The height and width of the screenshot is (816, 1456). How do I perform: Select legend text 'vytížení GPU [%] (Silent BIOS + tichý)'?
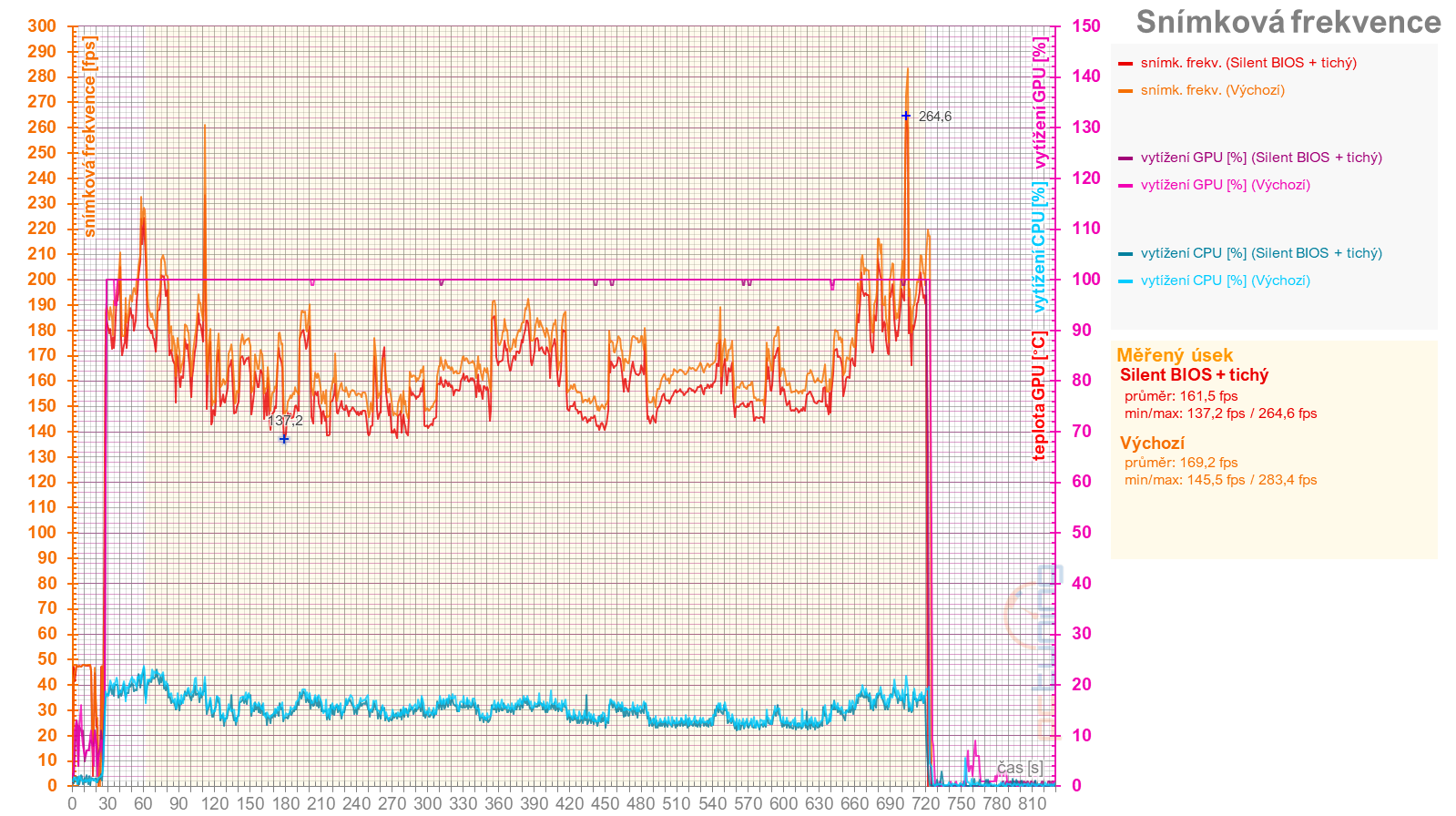click(x=1261, y=158)
